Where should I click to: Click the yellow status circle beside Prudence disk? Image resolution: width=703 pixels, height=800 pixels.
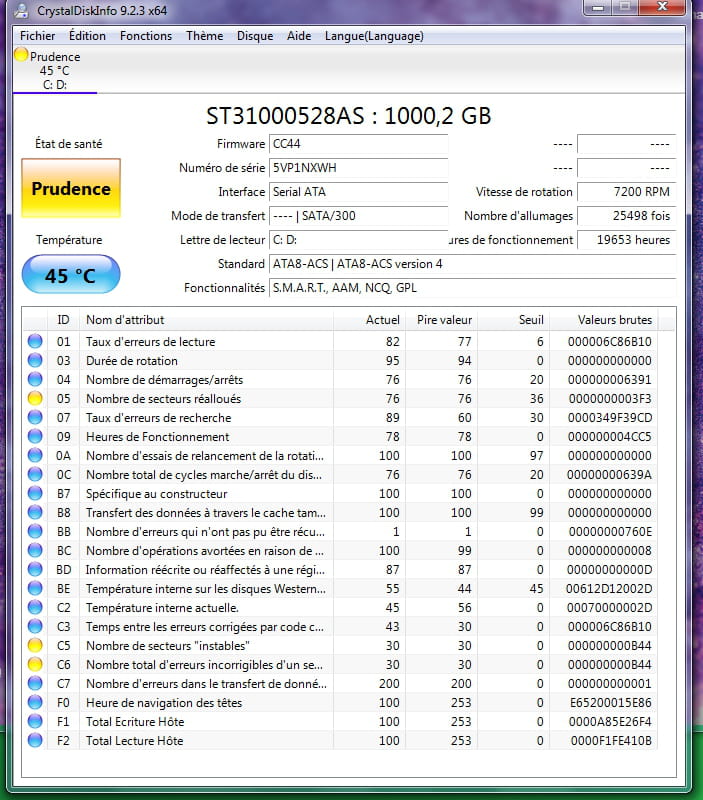(21, 55)
